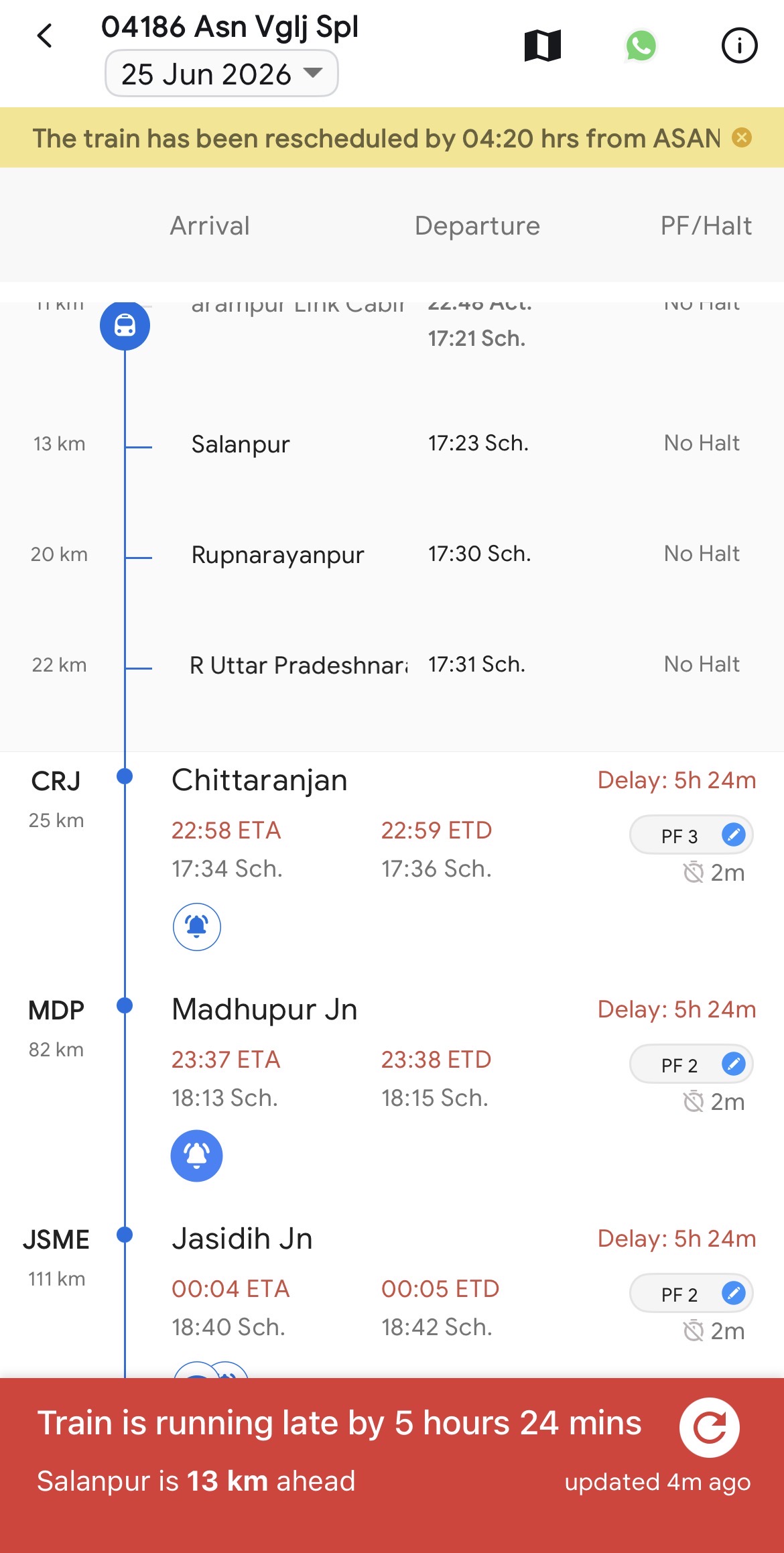
Task: Disable the active Madhupur Jn alarm
Action: [x=197, y=1156]
